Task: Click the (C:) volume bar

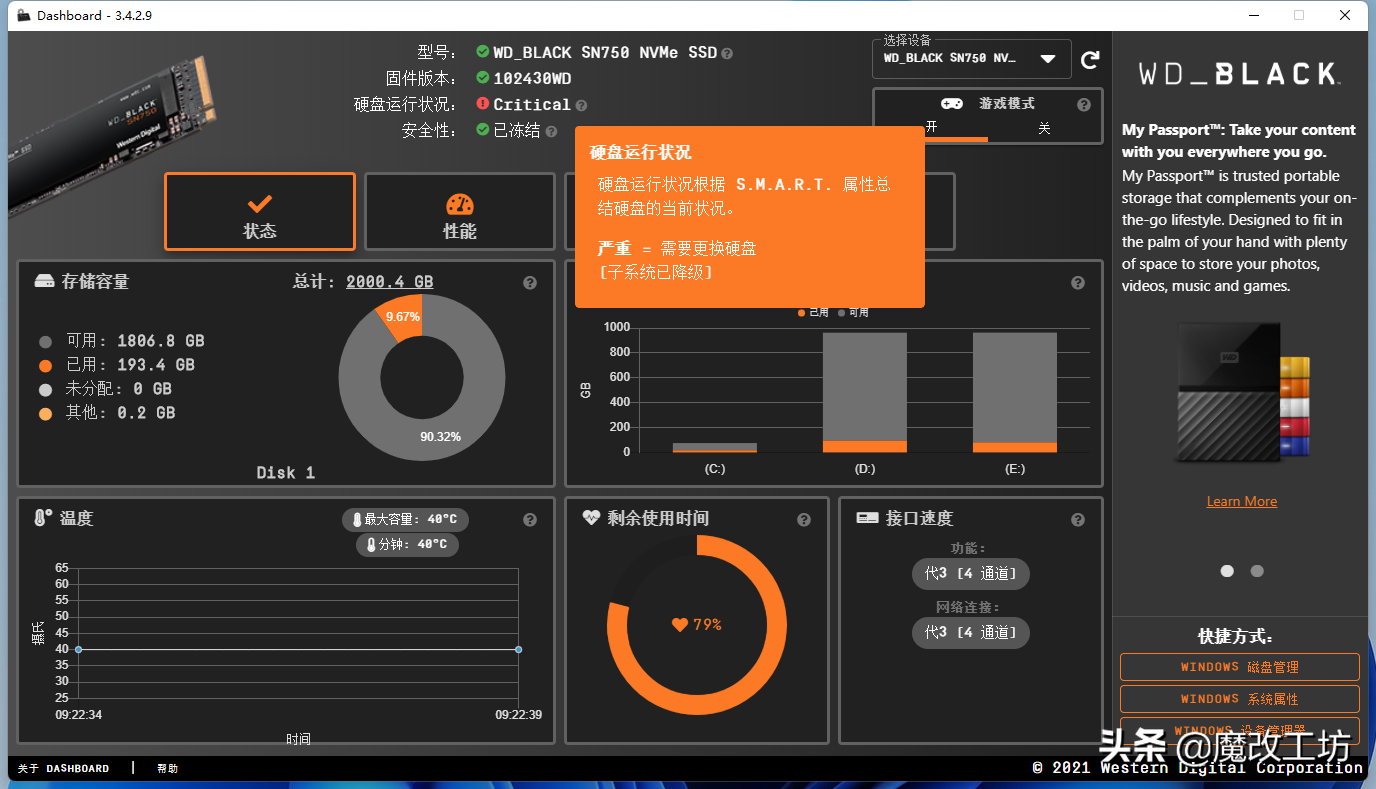Action: [x=715, y=448]
